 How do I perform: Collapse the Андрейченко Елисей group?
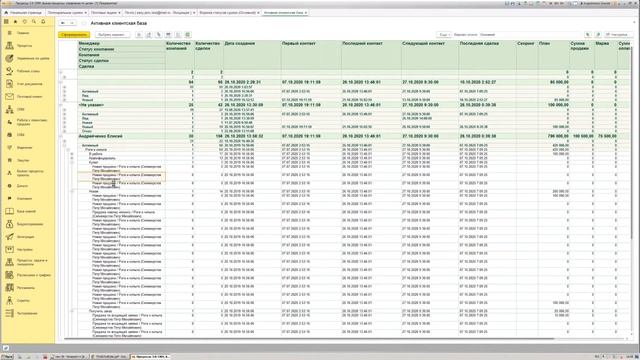(x=61, y=136)
